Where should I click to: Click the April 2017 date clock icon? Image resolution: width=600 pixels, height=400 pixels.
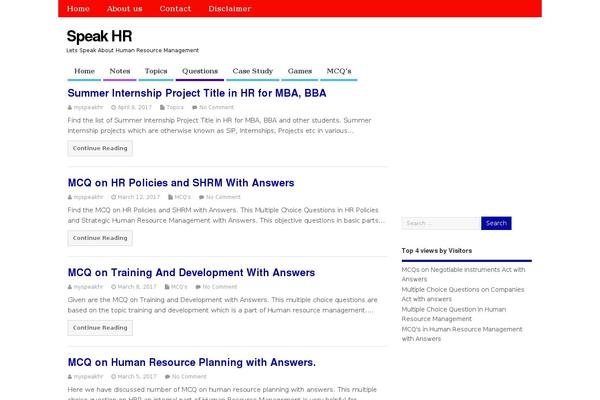pos(113,108)
